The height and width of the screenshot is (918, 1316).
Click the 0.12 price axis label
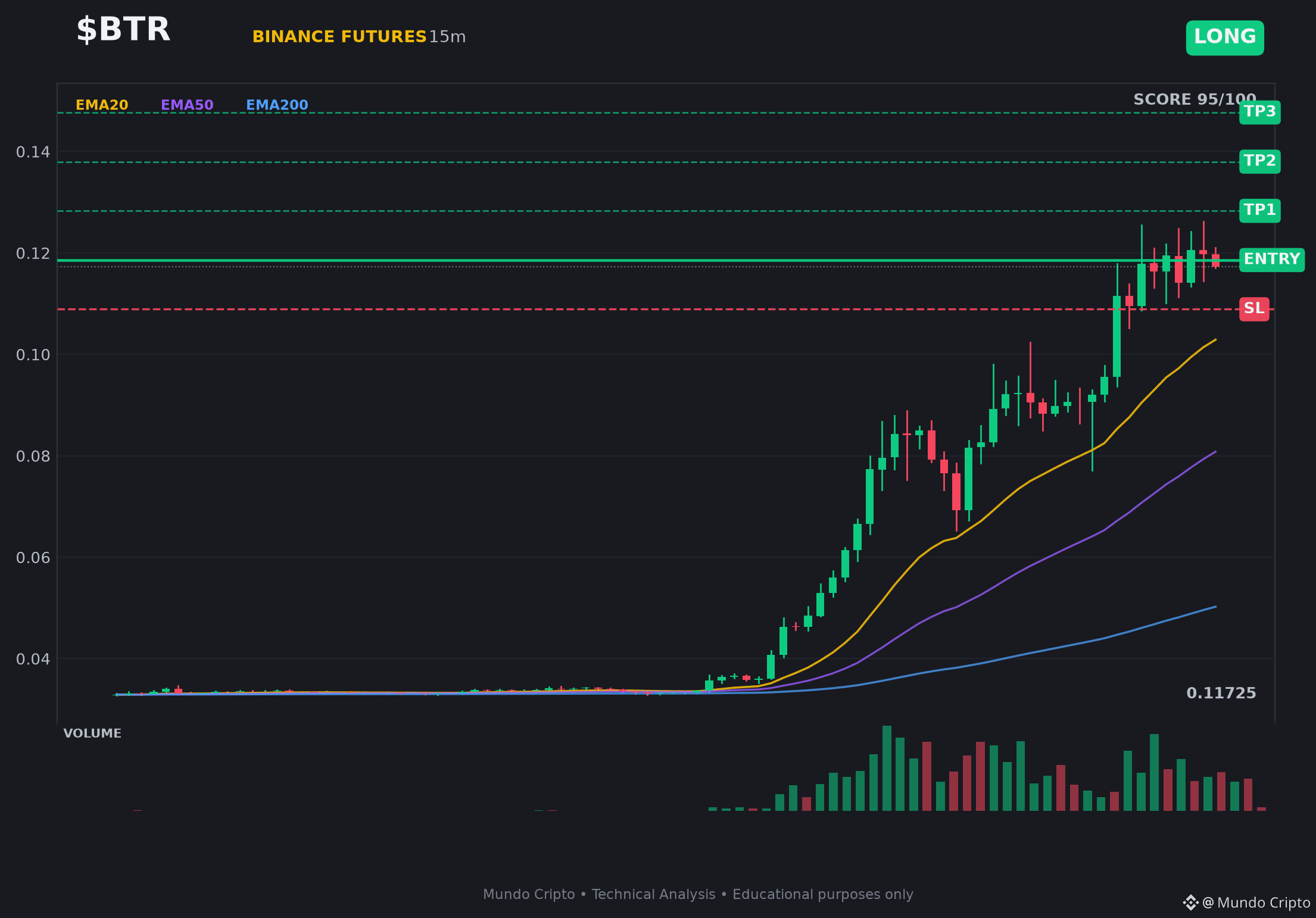click(33, 254)
